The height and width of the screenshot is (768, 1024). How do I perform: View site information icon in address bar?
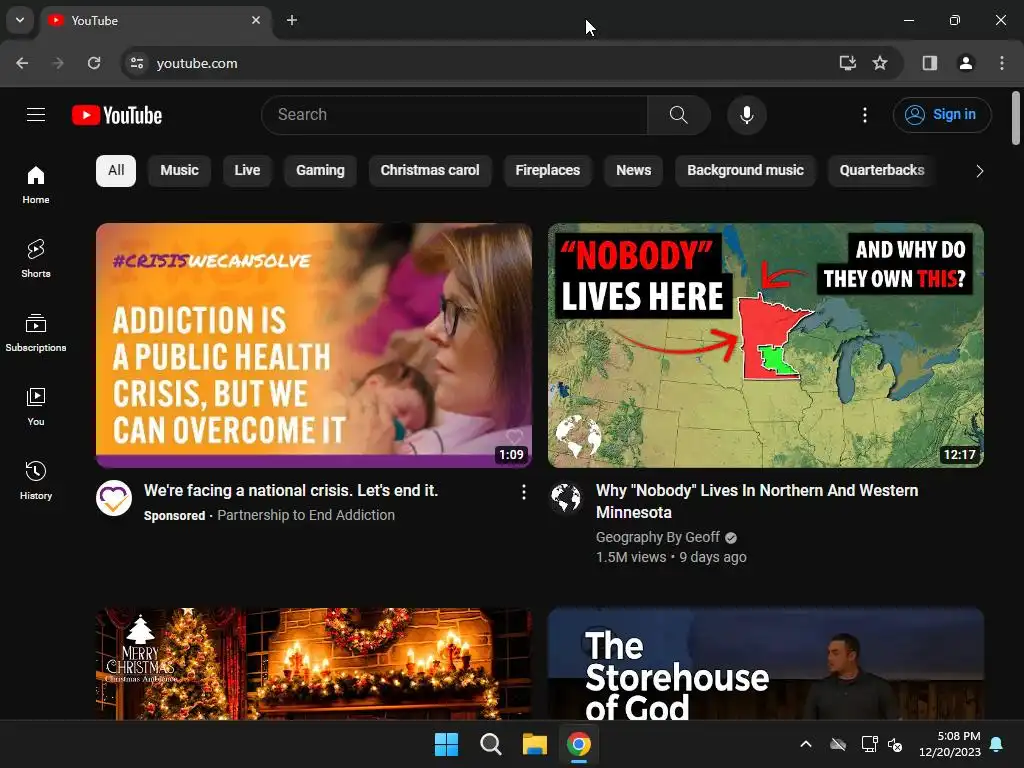tap(136, 63)
